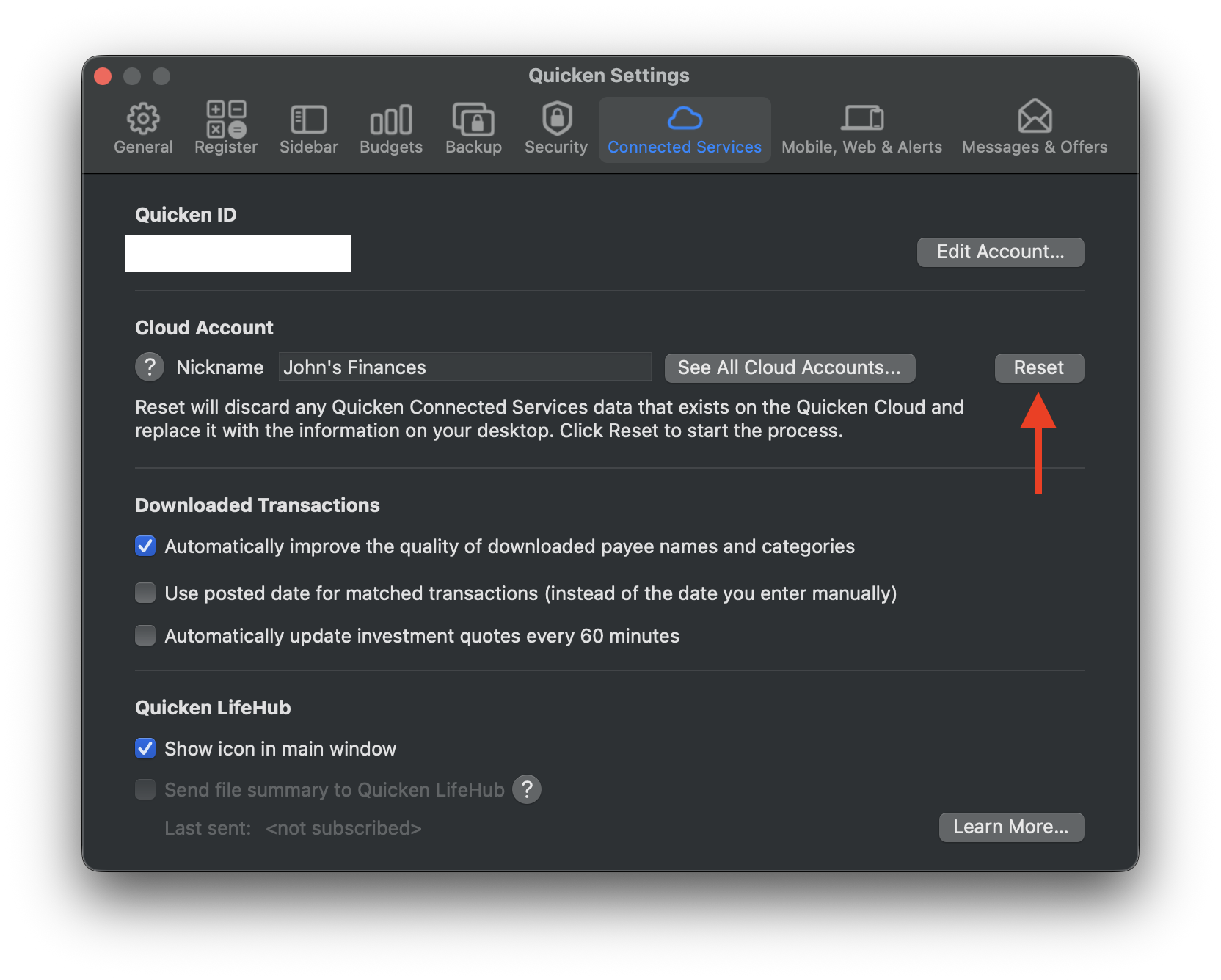Open the General settings gear icon
The height and width of the screenshot is (980, 1221).
pos(143,118)
